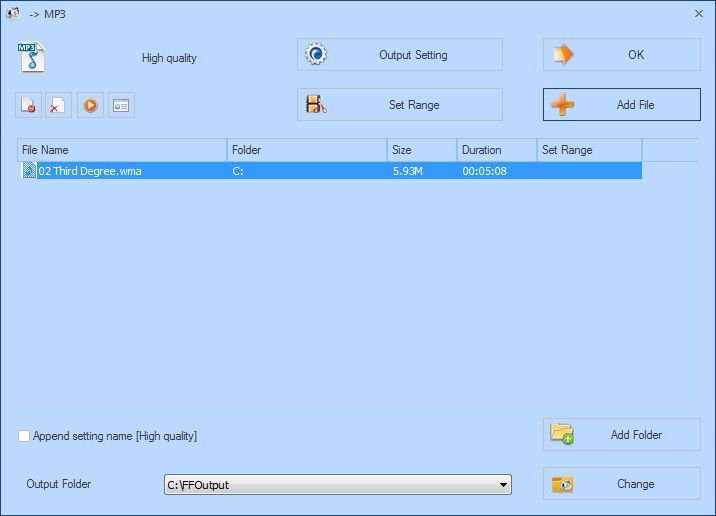
Task: Click the MP3 format icon
Action: point(32,57)
